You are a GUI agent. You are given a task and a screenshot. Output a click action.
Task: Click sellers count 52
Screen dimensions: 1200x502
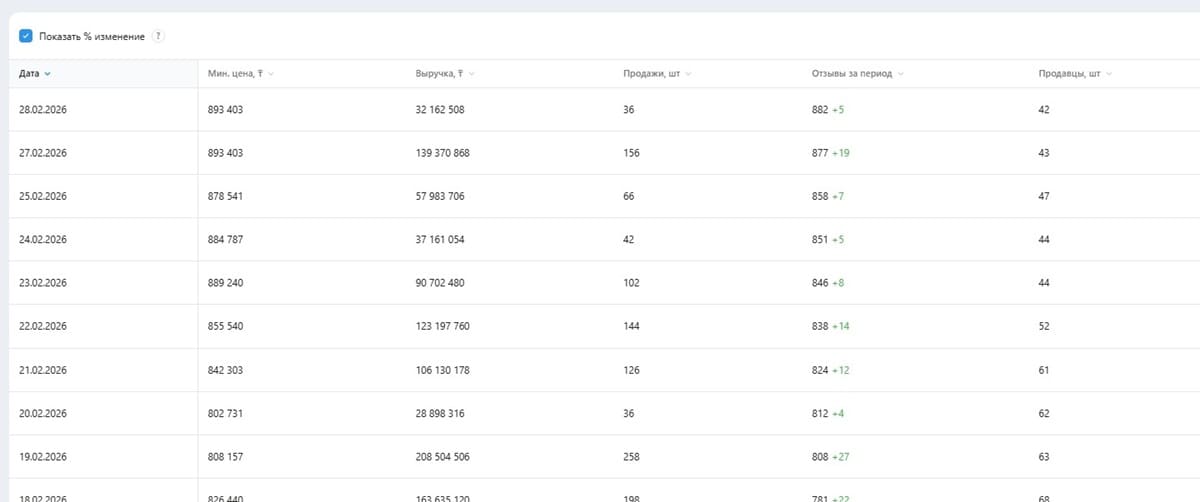(x=1044, y=327)
